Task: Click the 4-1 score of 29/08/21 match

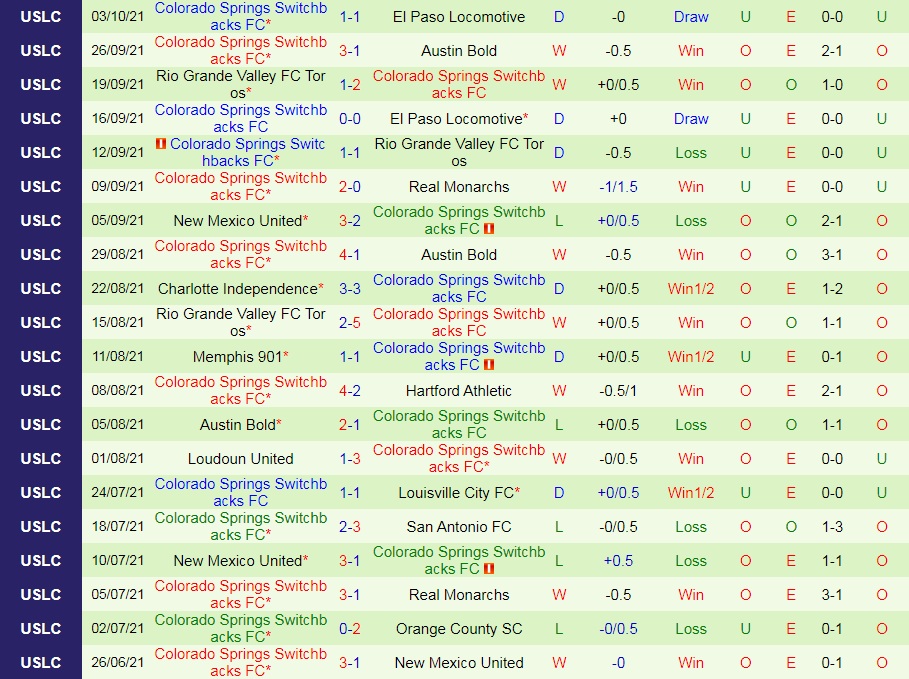Action: click(x=350, y=255)
